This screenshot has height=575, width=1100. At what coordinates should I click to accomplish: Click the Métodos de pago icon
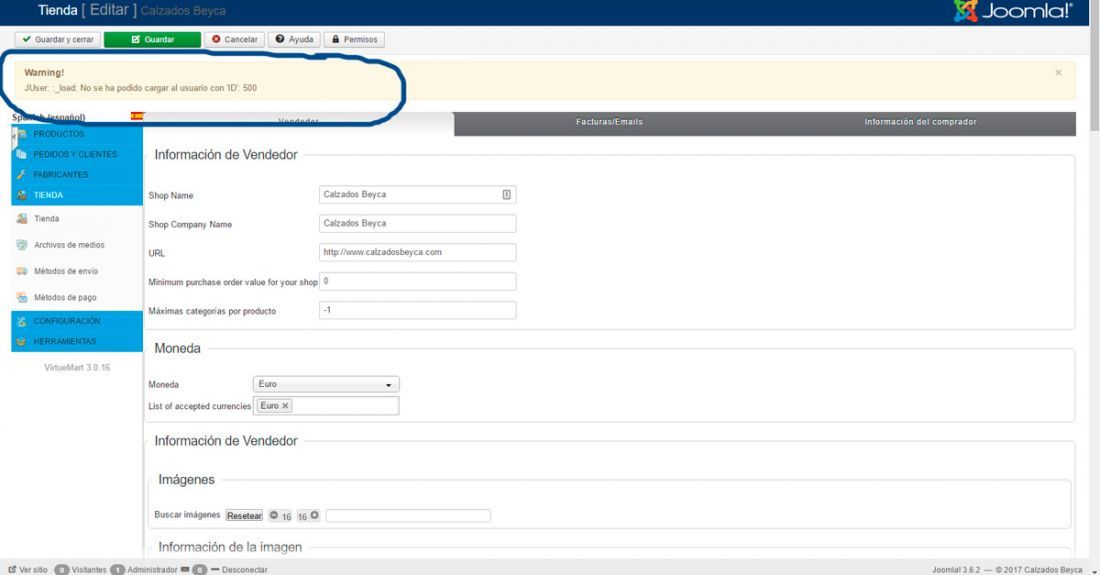point(22,297)
